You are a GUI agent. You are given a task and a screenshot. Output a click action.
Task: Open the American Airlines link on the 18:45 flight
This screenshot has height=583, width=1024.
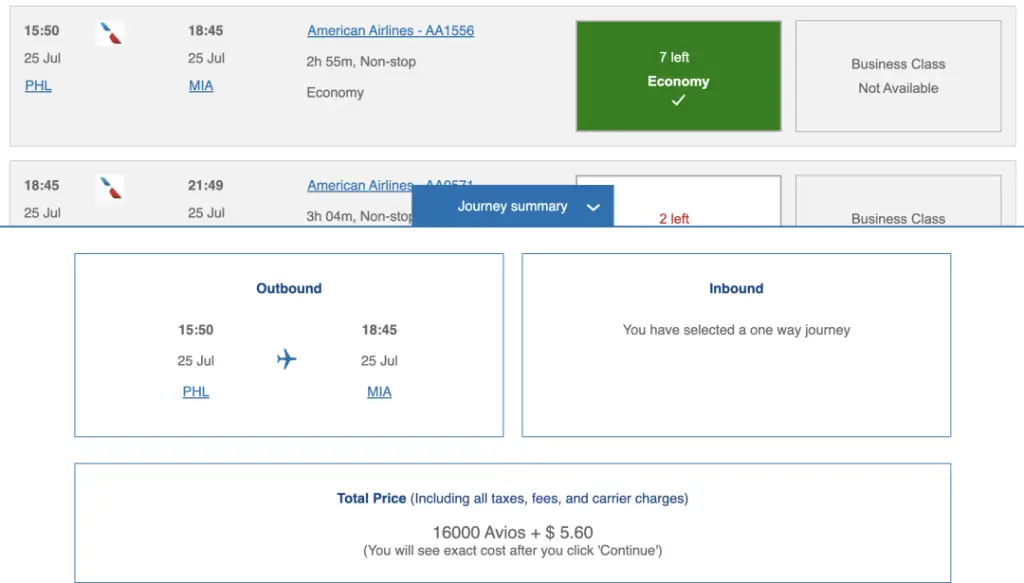coord(359,185)
